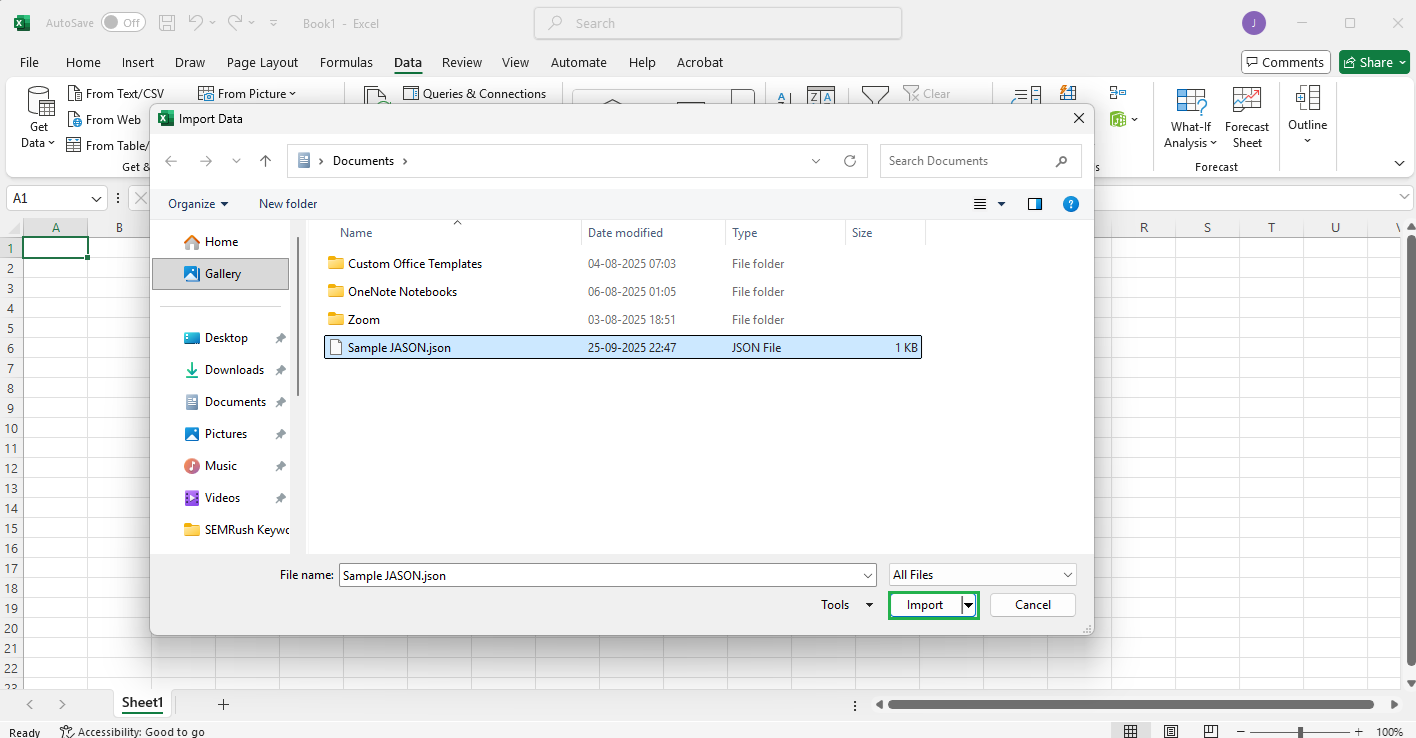This screenshot has width=1416, height=738.
Task: Open Get Data in the ribbon
Action: 38,117
